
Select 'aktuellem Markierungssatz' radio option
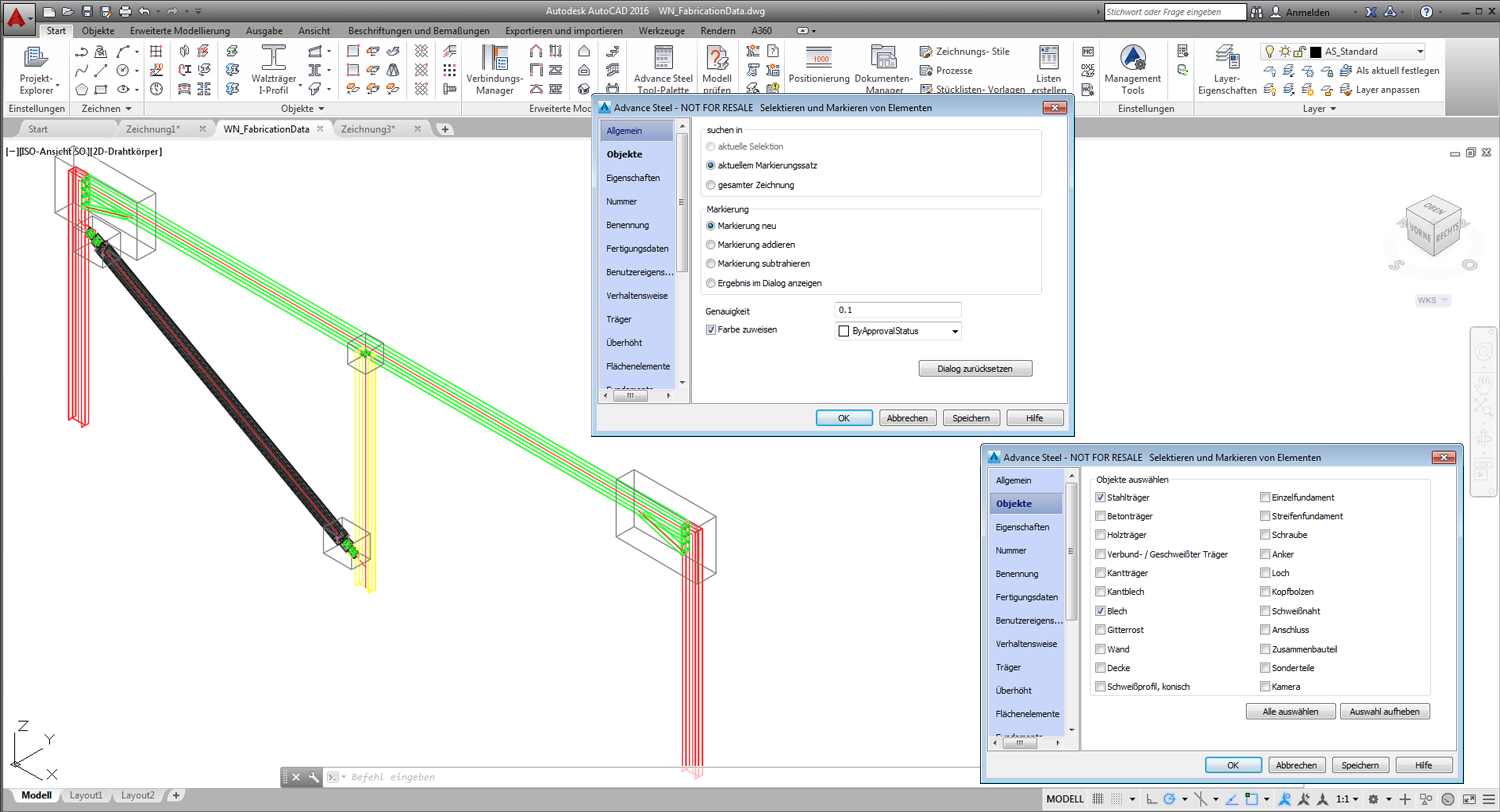pos(711,165)
